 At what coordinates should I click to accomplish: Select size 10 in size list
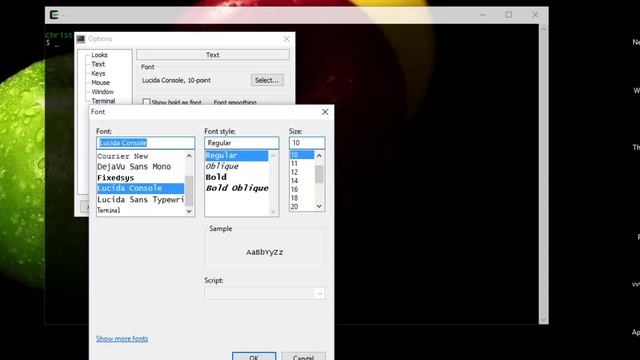(302, 155)
